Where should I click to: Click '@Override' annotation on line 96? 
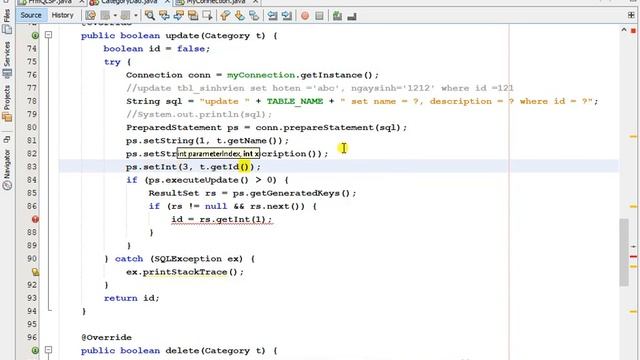(x=106, y=337)
